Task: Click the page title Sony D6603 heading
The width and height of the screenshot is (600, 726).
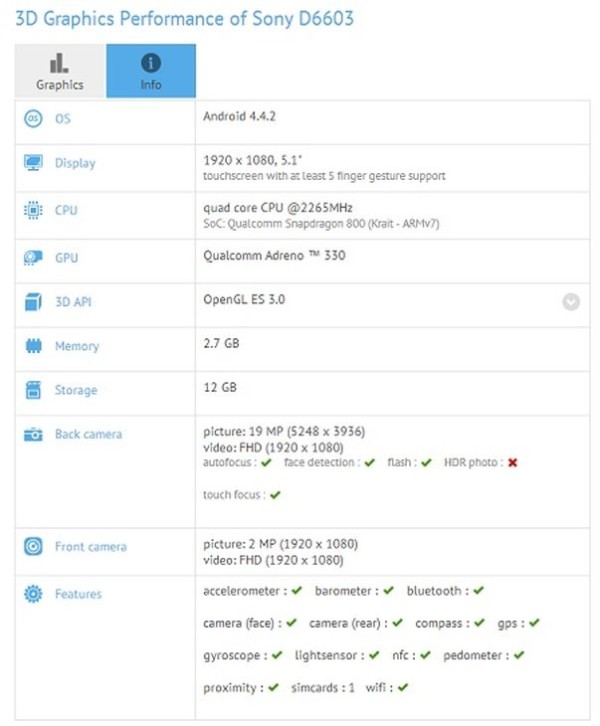Action: pyautogui.click(x=185, y=18)
